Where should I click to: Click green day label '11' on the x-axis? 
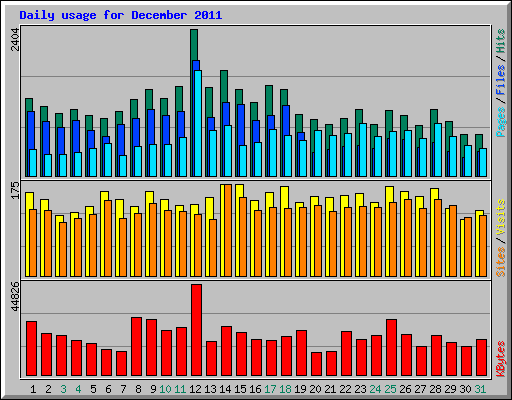tap(180, 389)
